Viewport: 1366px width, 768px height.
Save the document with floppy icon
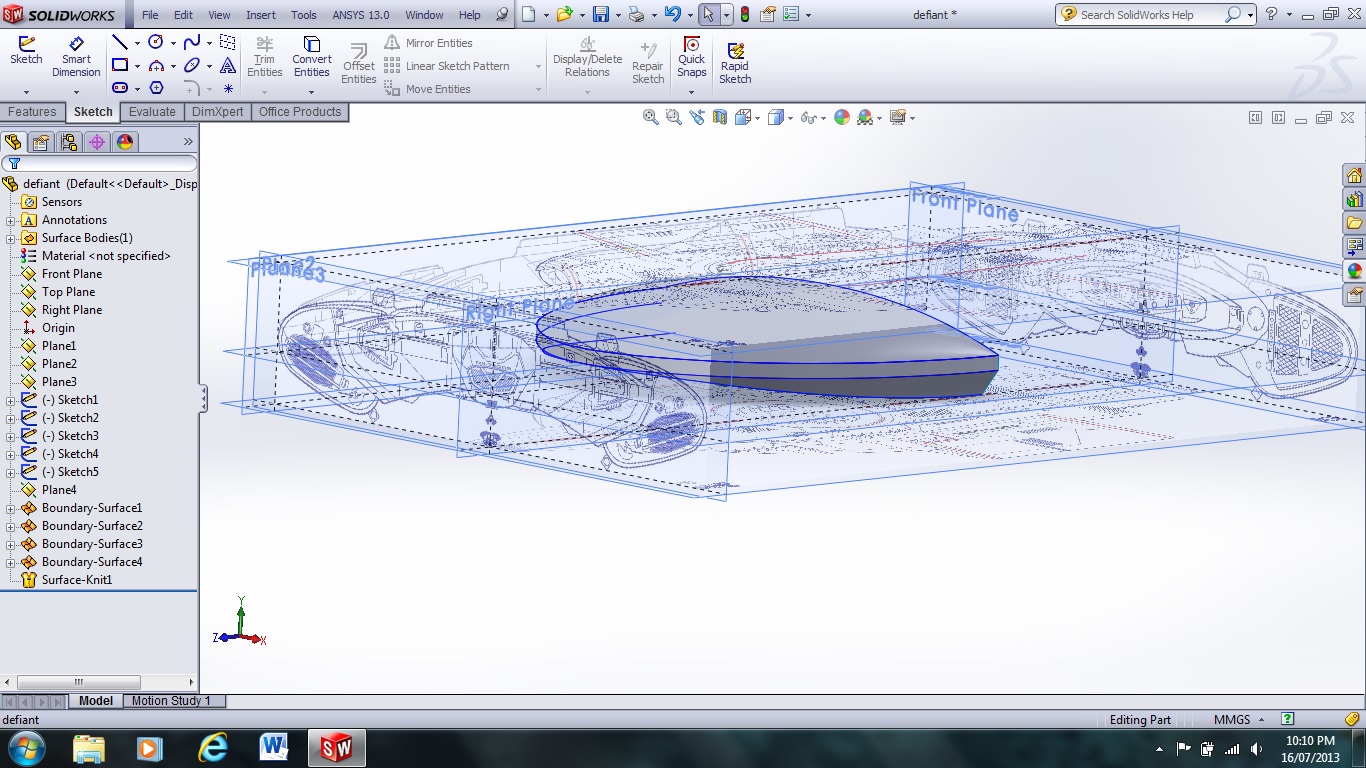coord(600,14)
